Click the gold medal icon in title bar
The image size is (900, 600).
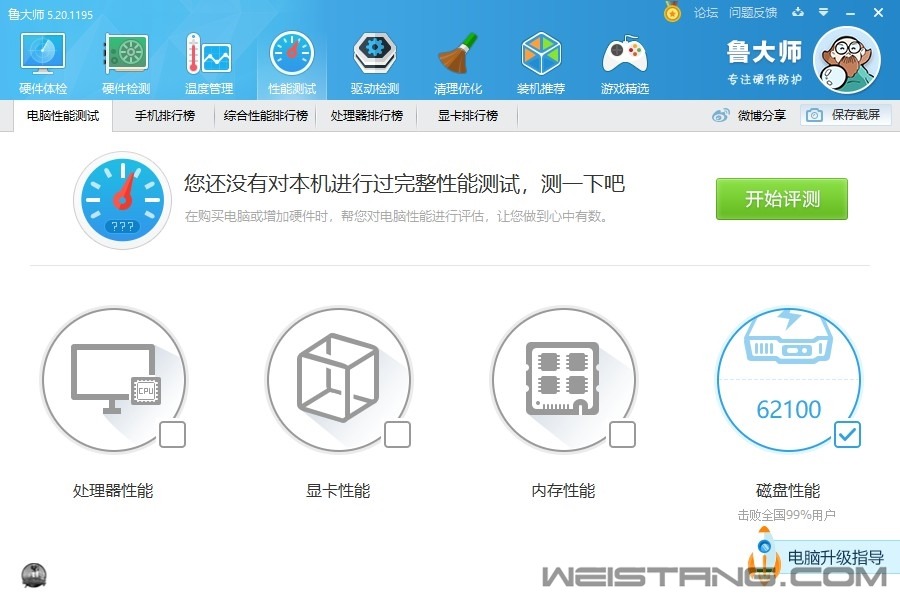point(672,12)
